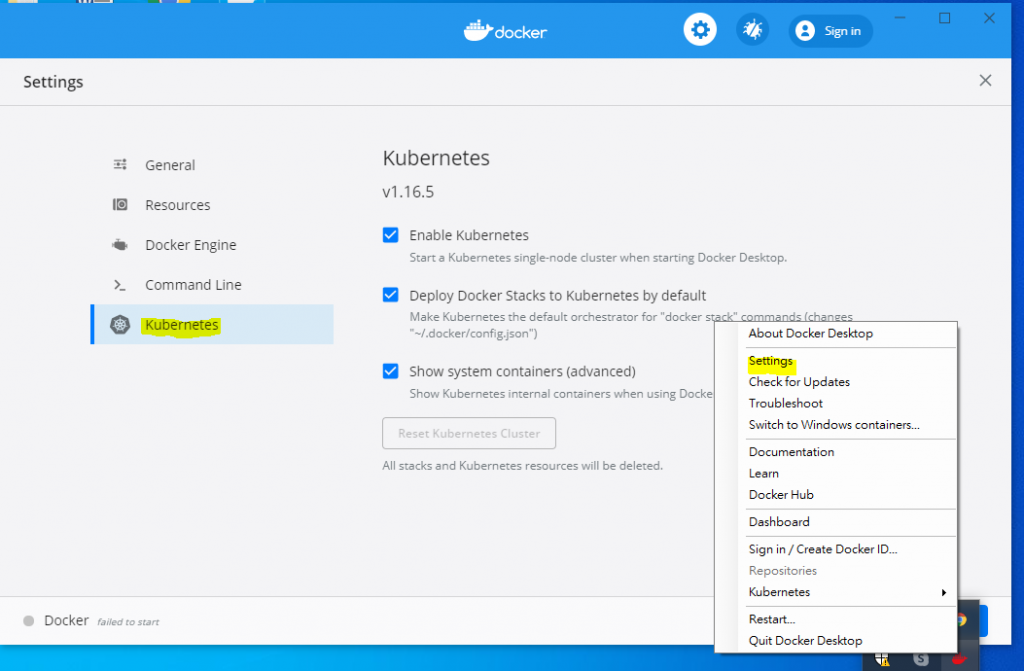Click the Docker Engine whale icon in sidebar
The image size is (1024, 671).
click(x=120, y=245)
